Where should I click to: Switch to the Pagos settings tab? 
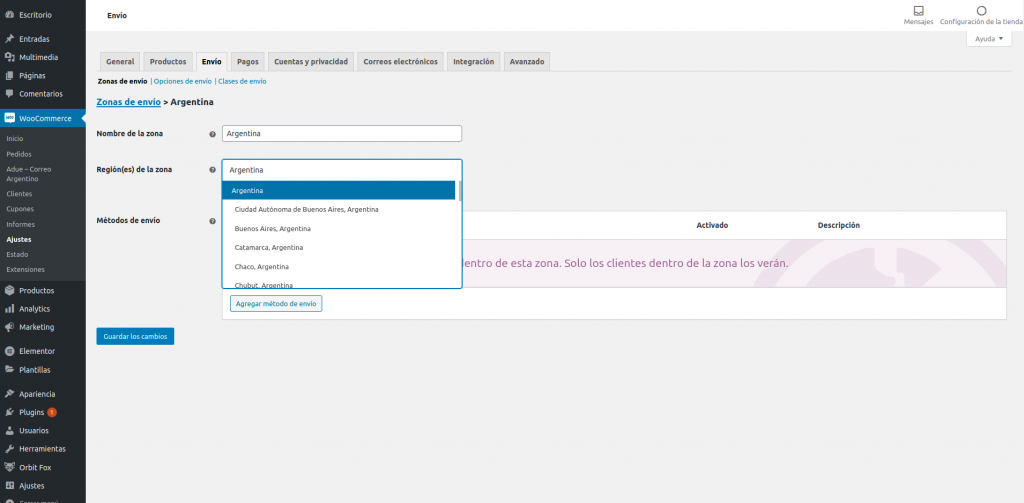pos(248,61)
